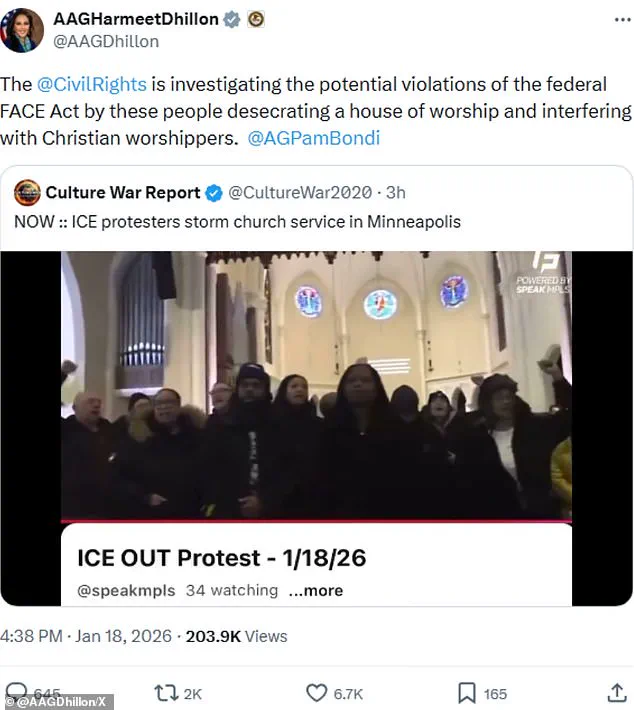Screen dimensions: 634x710
Task: Click AAGHarmeetDhillon's blue verified badge
Action: point(231,19)
